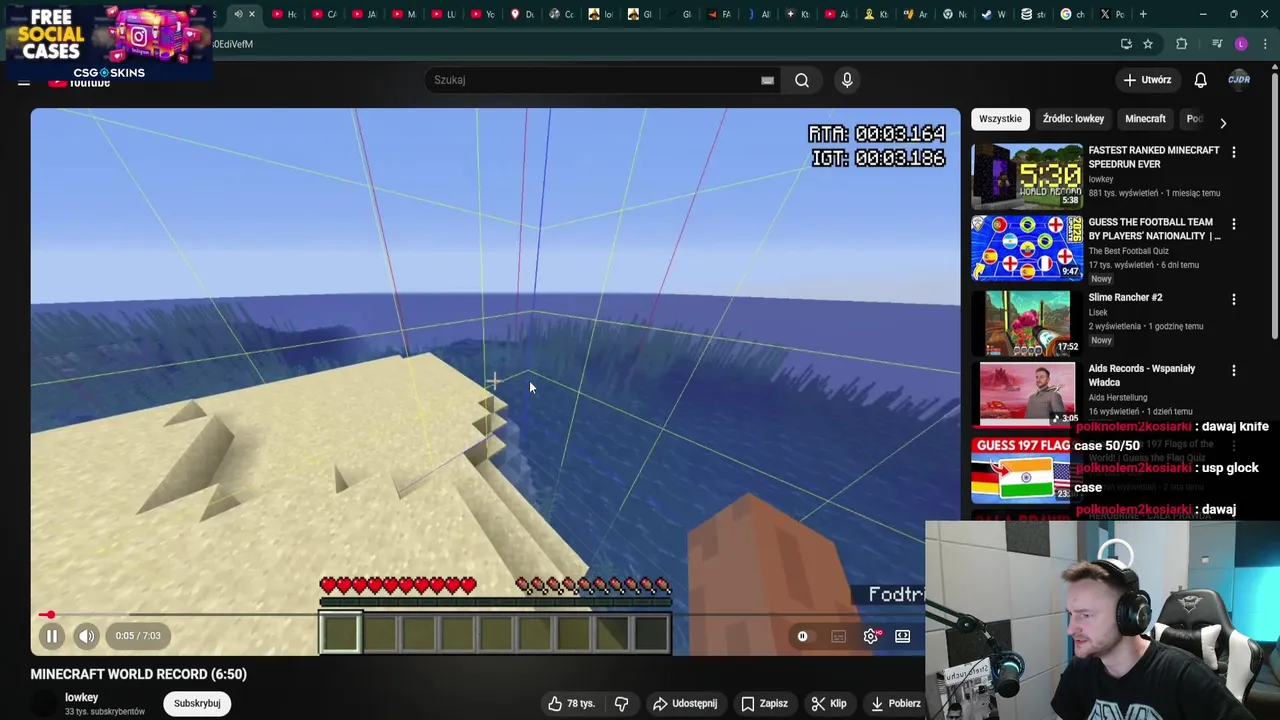Select the Wszystkie filter chip
Image resolution: width=1280 pixels, height=720 pixels.
[x=1000, y=119]
